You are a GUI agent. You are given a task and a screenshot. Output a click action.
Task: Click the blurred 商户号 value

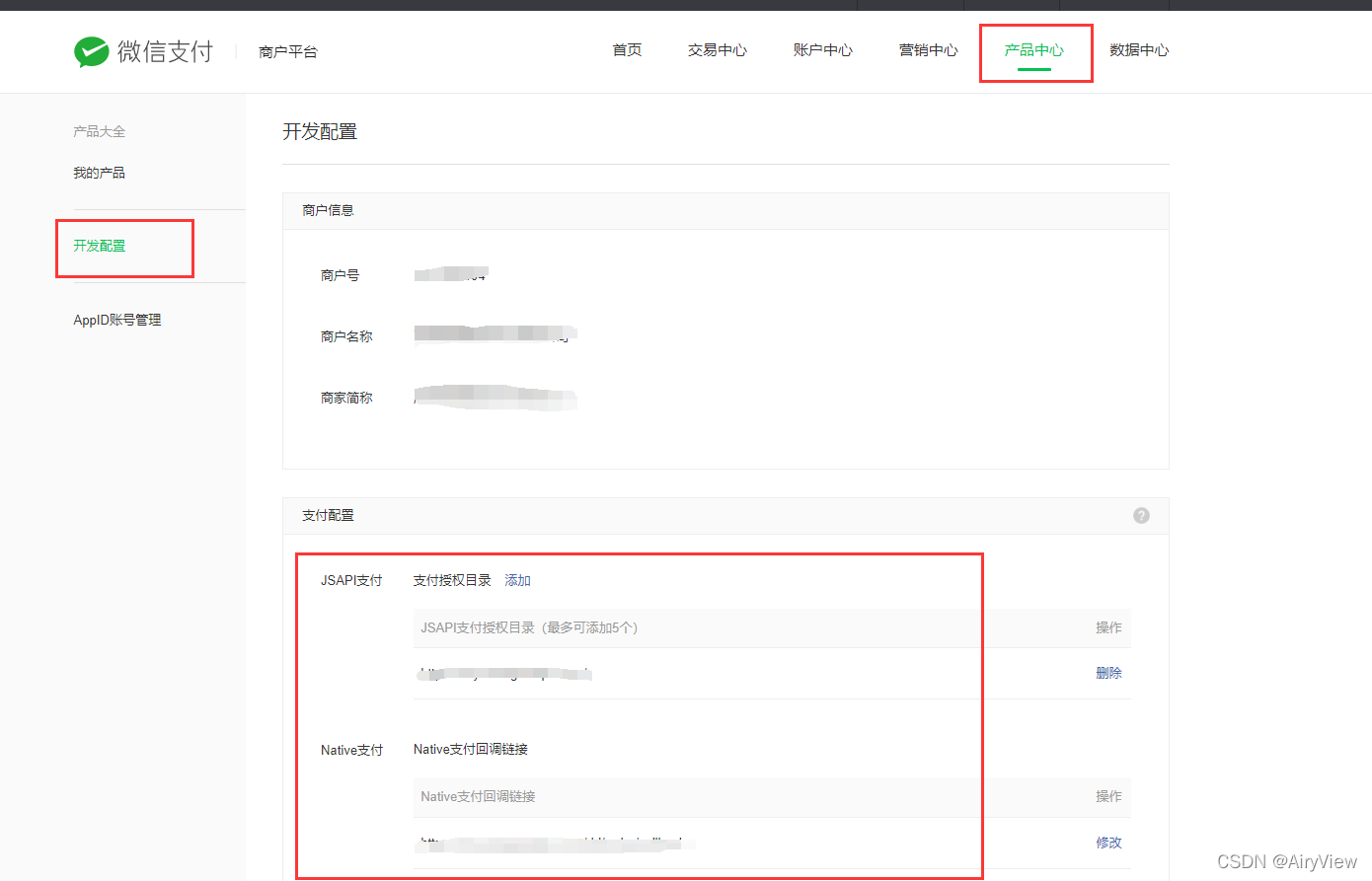click(451, 274)
